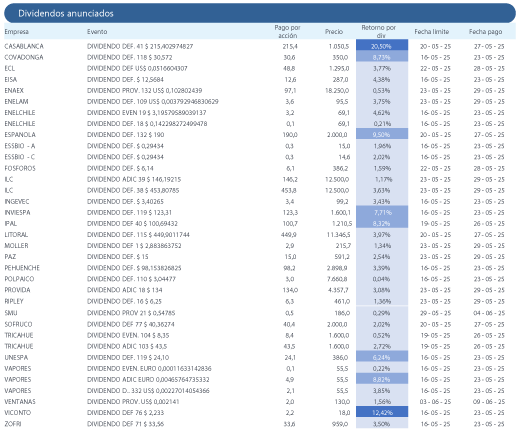520x437 pixels.
Task: Click the 'Precio' column header
Action: pyautogui.click(x=334, y=32)
